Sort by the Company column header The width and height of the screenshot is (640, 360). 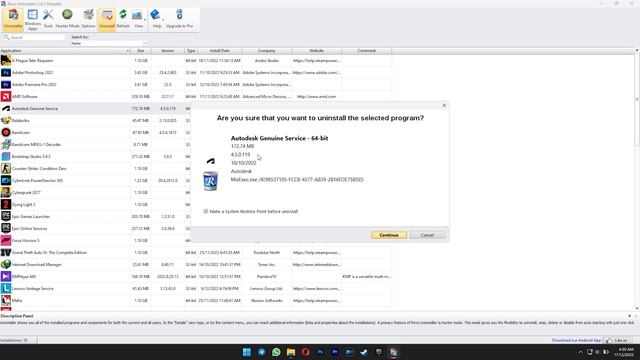click(267, 51)
